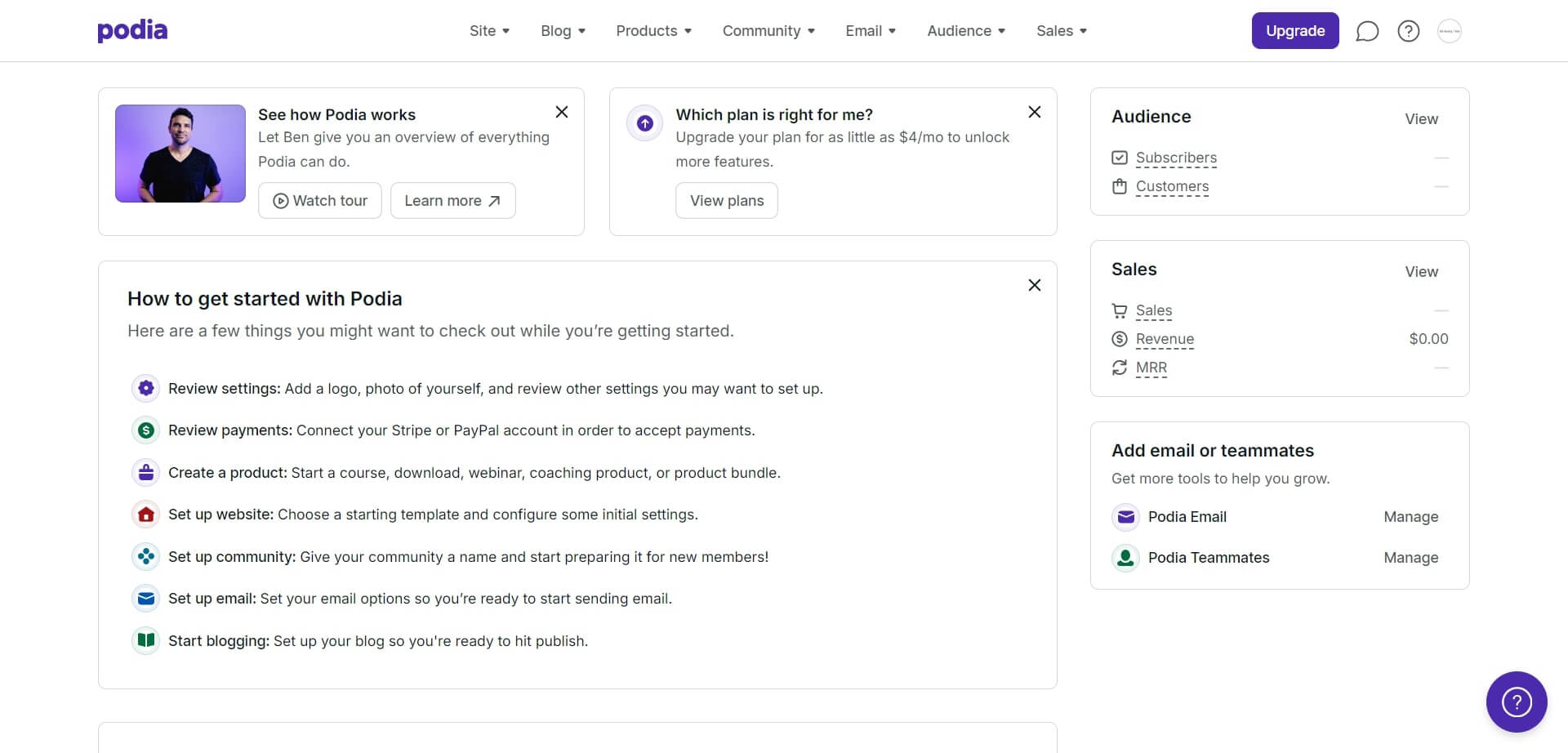Click the Upgrade button
The height and width of the screenshot is (753, 1568).
click(x=1294, y=31)
